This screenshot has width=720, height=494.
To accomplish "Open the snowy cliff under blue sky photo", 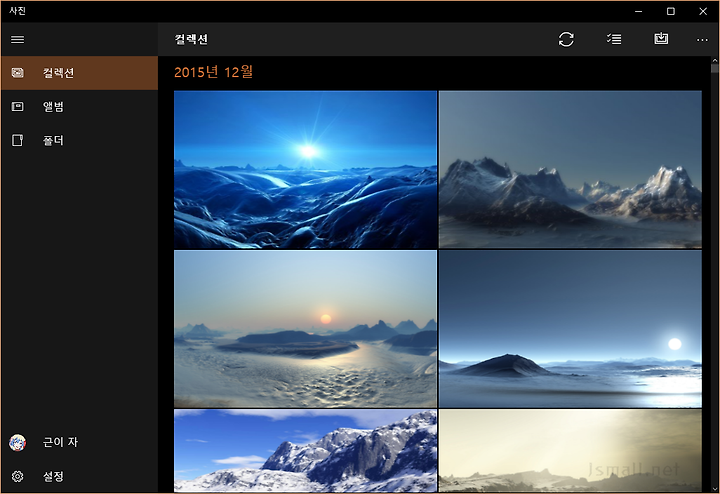I will pyautogui.click(x=305, y=451).
